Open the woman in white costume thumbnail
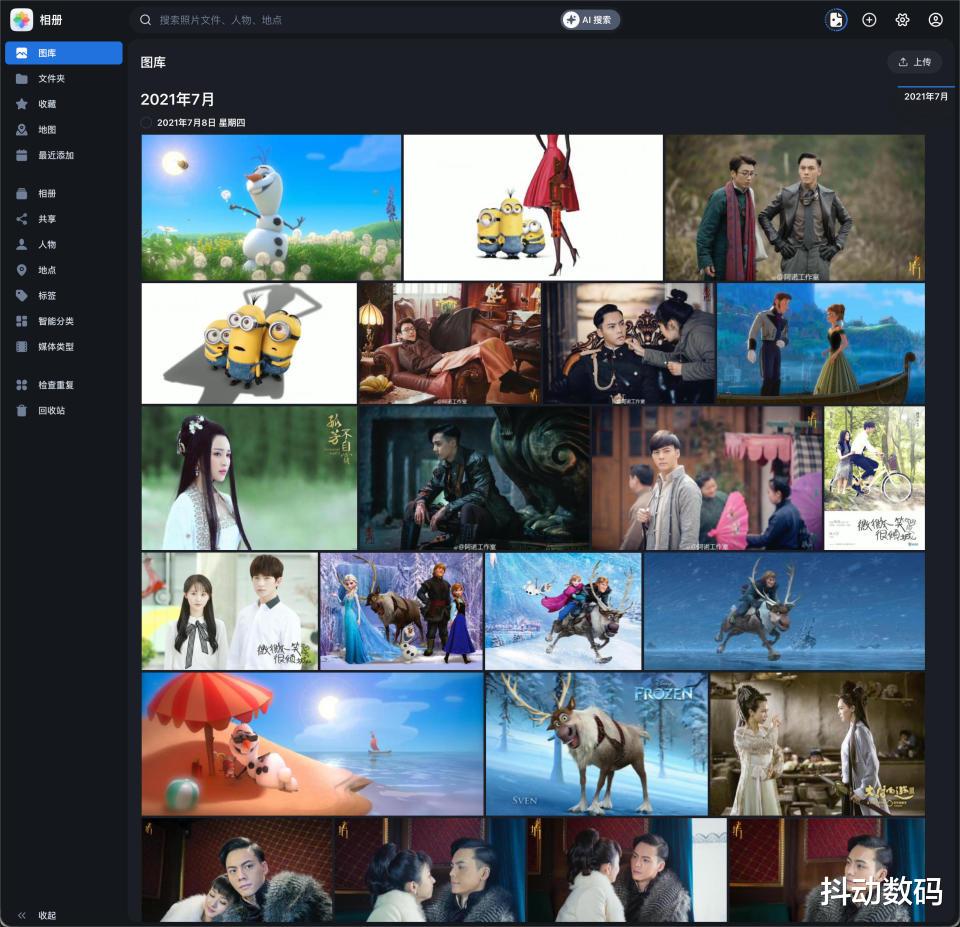This screenshot has height=927, width=960. coord(249,478)
